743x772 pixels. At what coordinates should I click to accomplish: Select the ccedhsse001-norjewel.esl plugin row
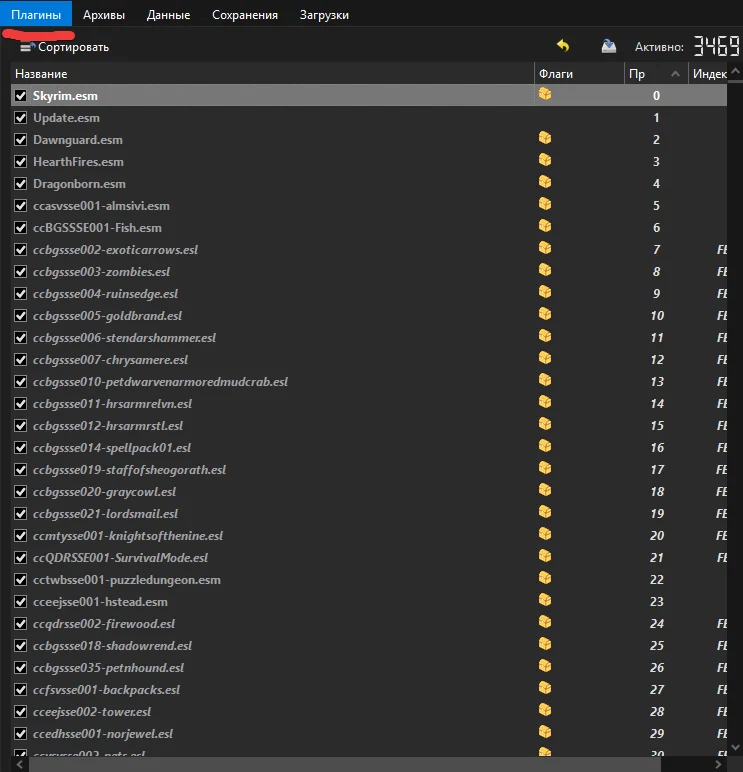point(369,734)
